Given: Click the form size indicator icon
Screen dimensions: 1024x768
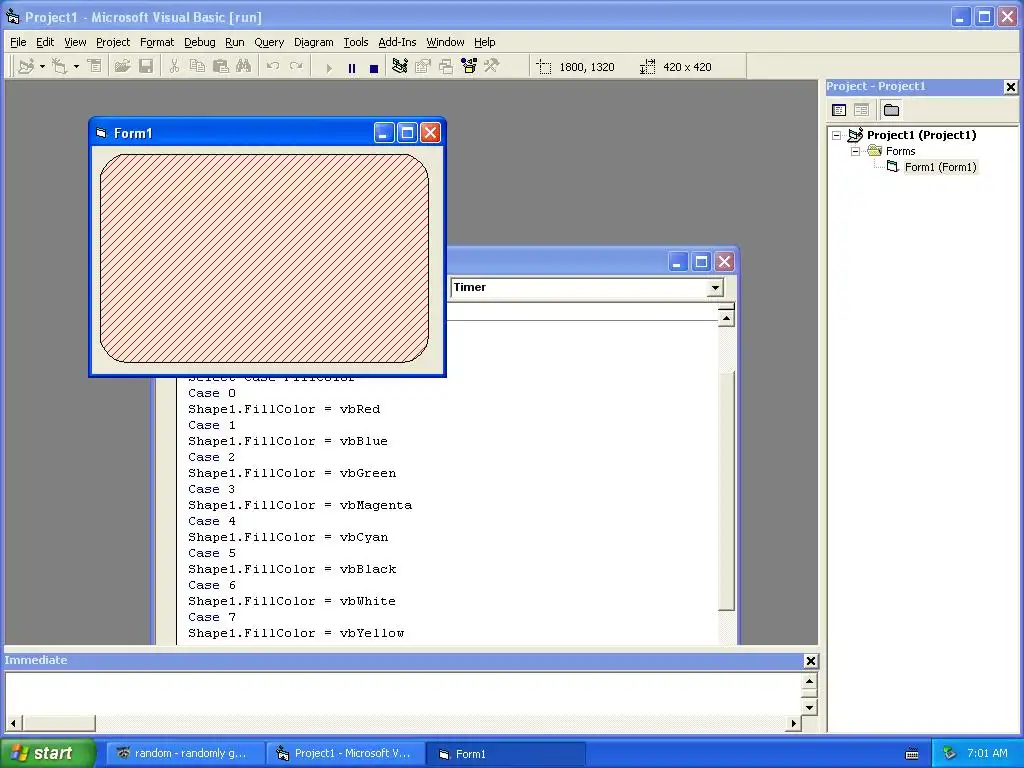Looking at the screenshot, I should point(647,67).
